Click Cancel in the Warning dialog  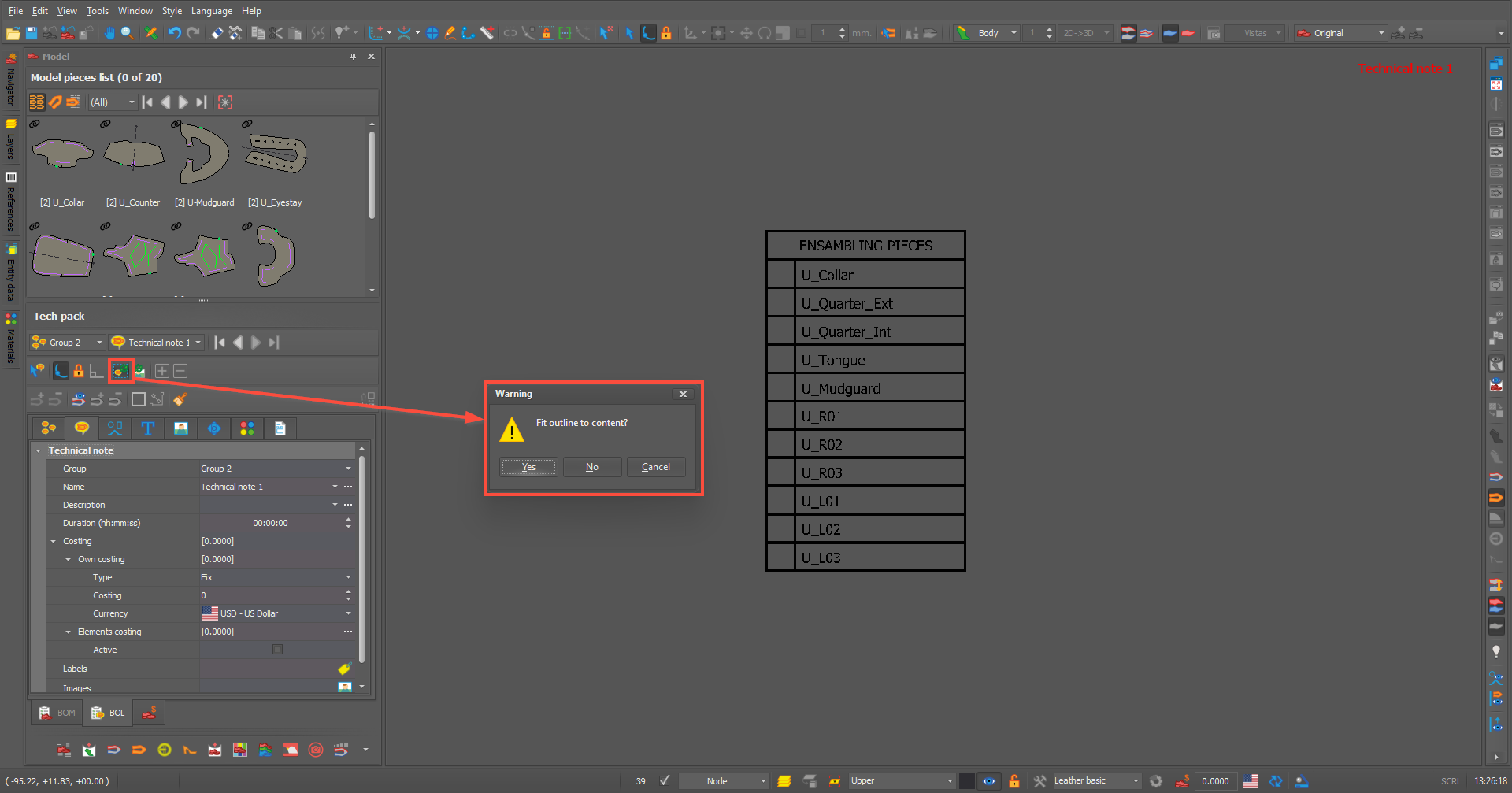[655, 467]
